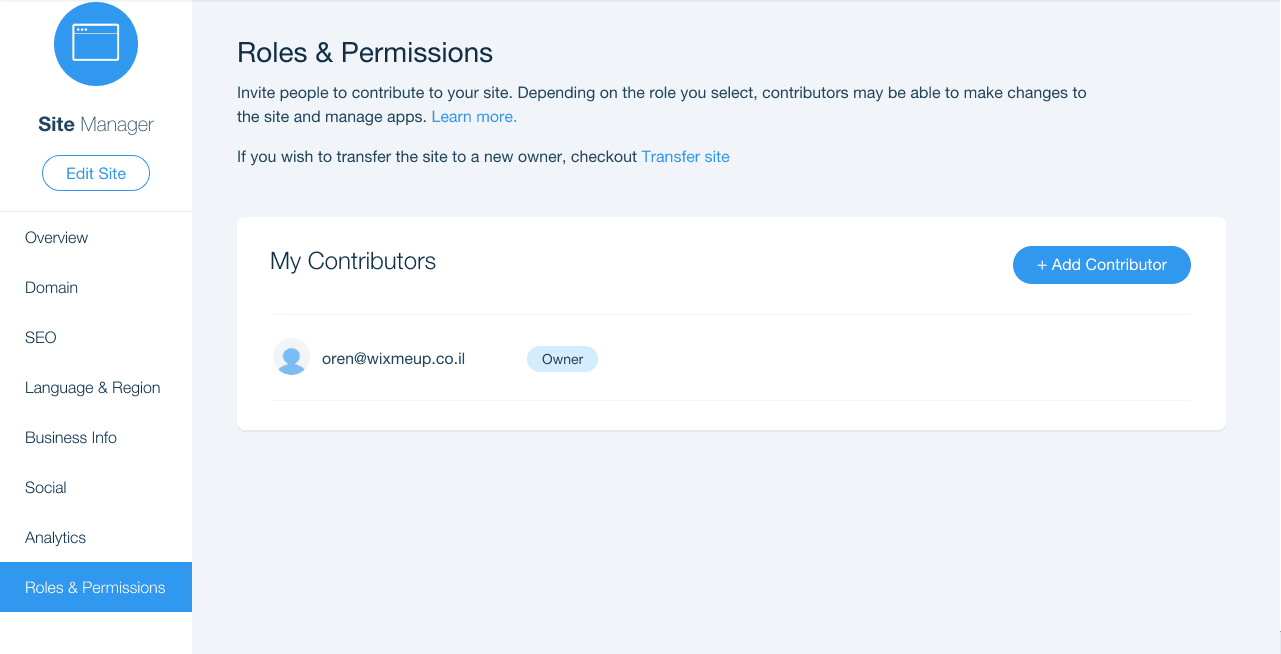Viewport: 1281px width, 654px height.
Task: Click the Owner role badge
Action: click(562, 359)
